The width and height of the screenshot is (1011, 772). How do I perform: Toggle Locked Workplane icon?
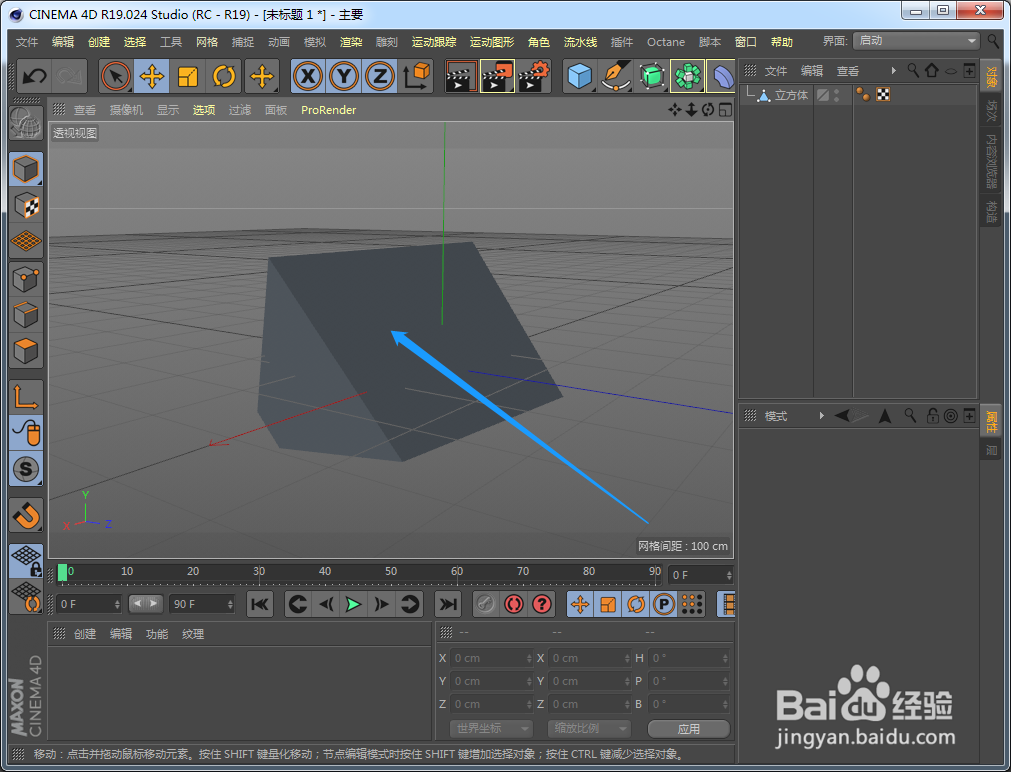tap(26, 560)
